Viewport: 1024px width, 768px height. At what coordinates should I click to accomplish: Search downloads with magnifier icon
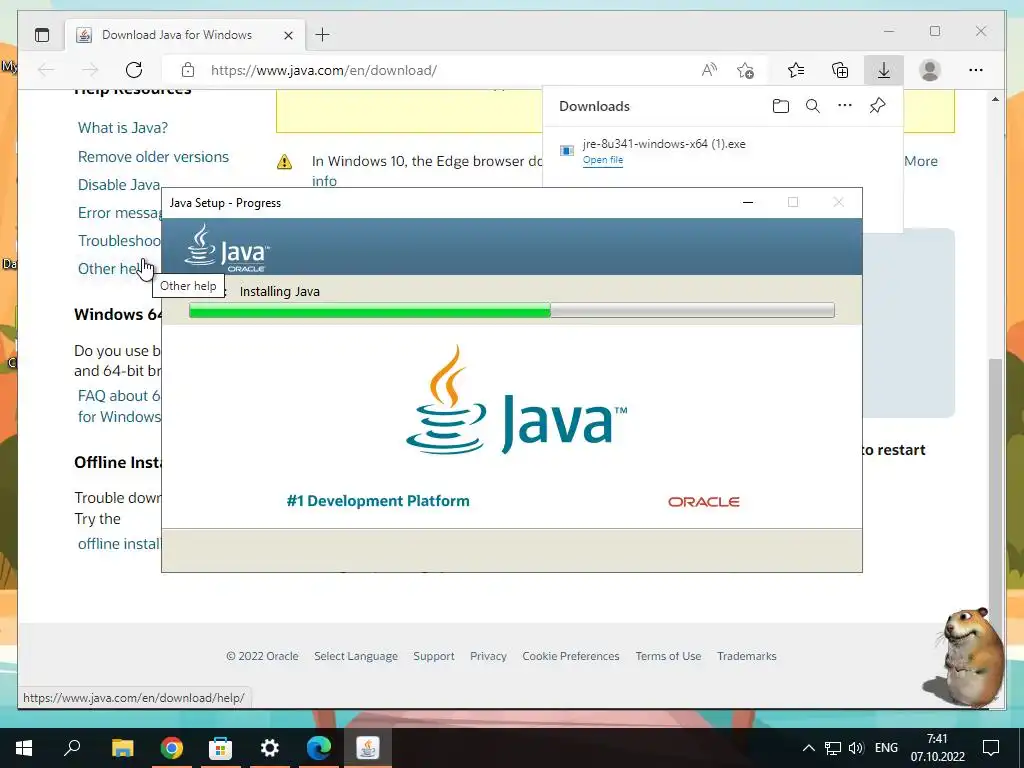(x=812, y=106)
